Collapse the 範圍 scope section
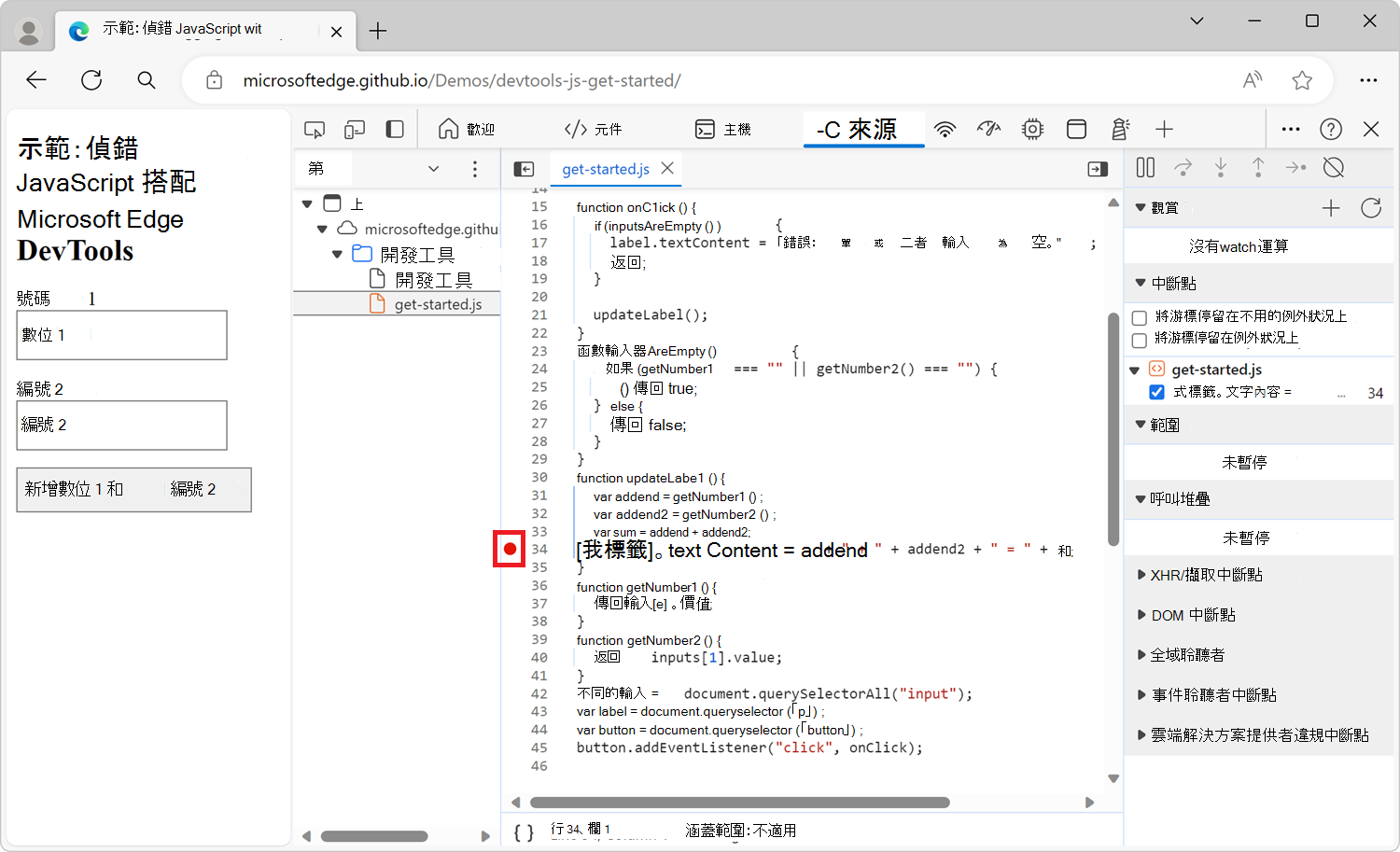This screenshot has height=852, width=1400. click(1141, 425)
